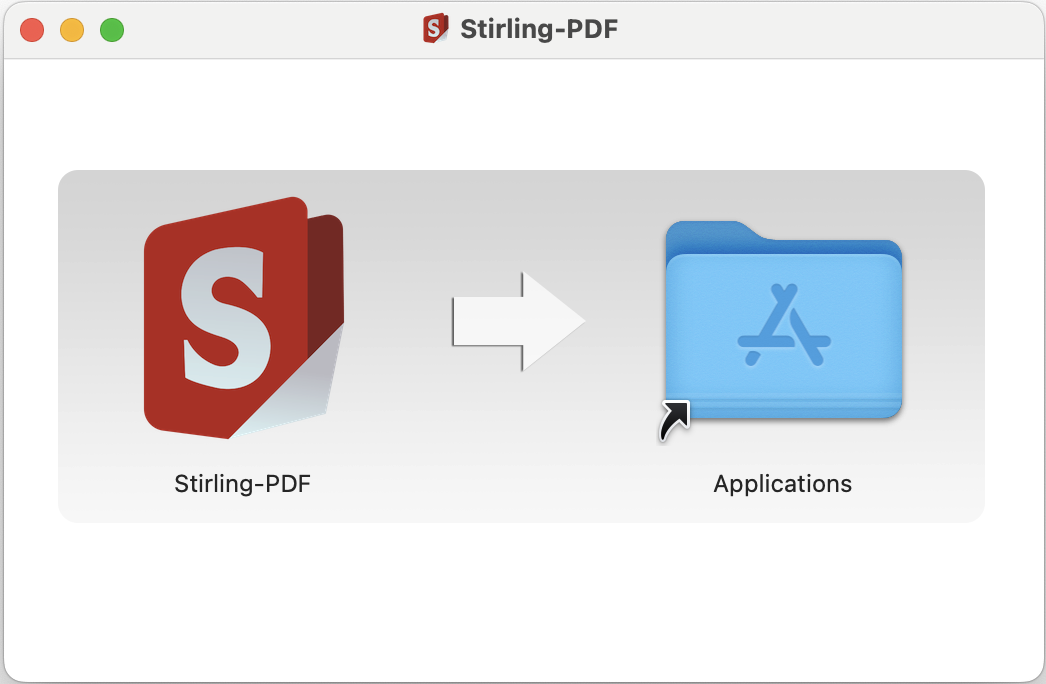Click the Stirling-PDF proxy icon in title bar
Image resolution: width=1046 pixels, height=684 pixels.
[435, 29]
